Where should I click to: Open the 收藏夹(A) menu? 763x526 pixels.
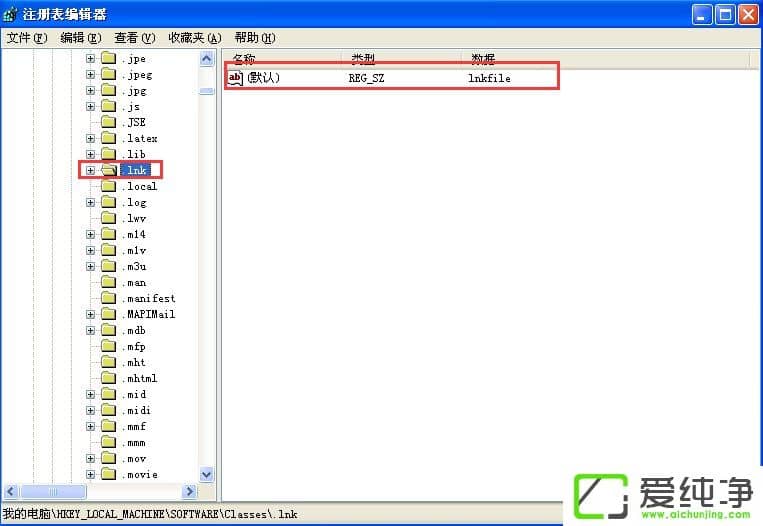[x=195, y=37]
